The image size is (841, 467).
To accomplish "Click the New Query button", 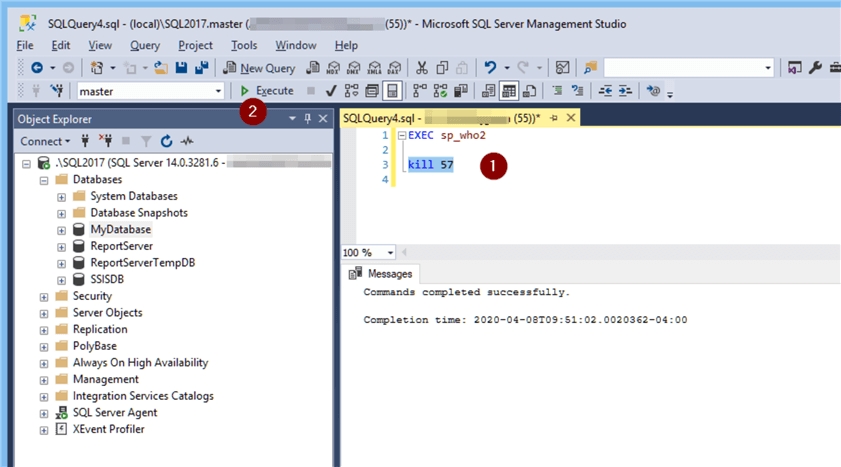I will [x=259, y=68].
